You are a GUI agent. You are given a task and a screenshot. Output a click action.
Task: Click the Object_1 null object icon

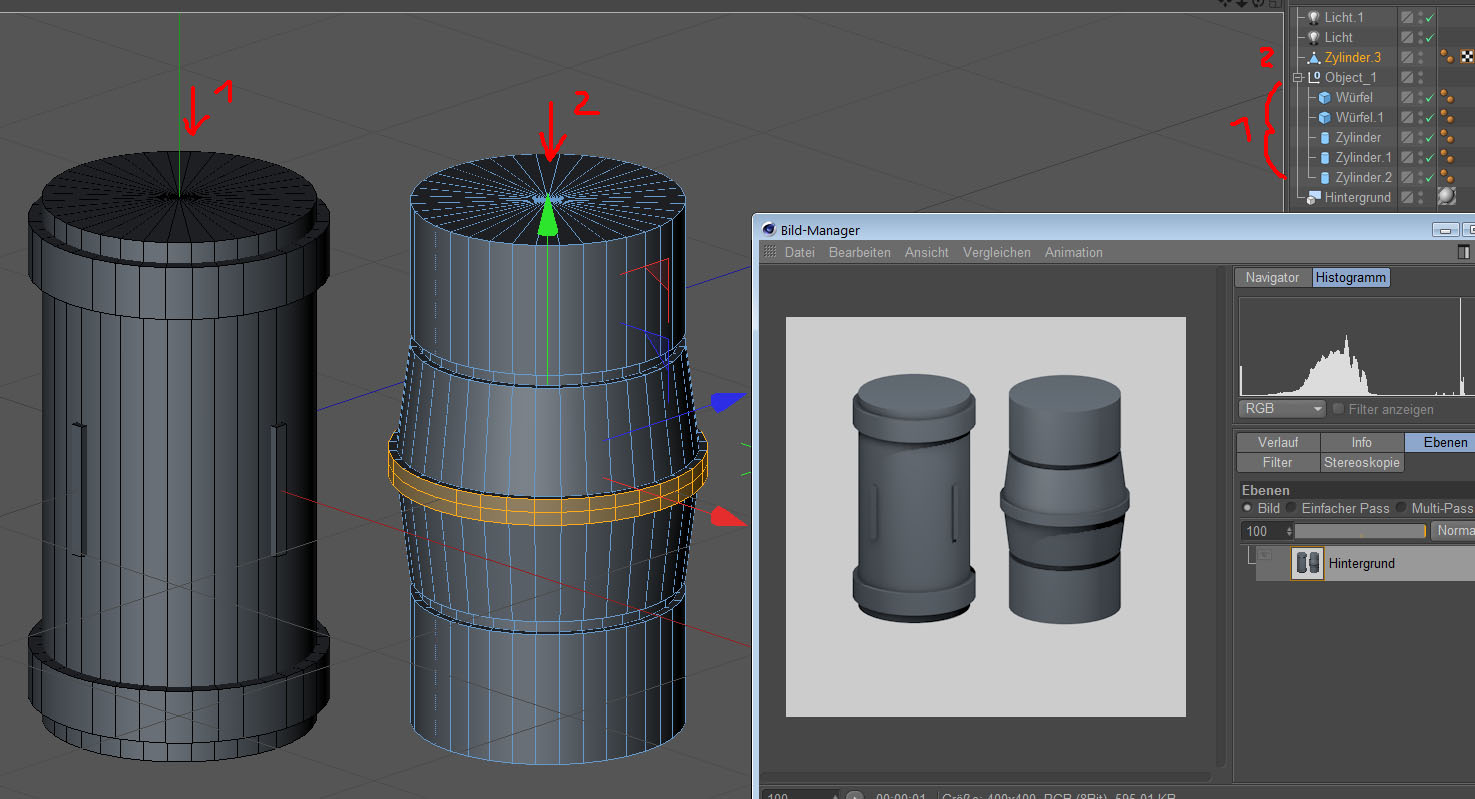pos(1314,78)
